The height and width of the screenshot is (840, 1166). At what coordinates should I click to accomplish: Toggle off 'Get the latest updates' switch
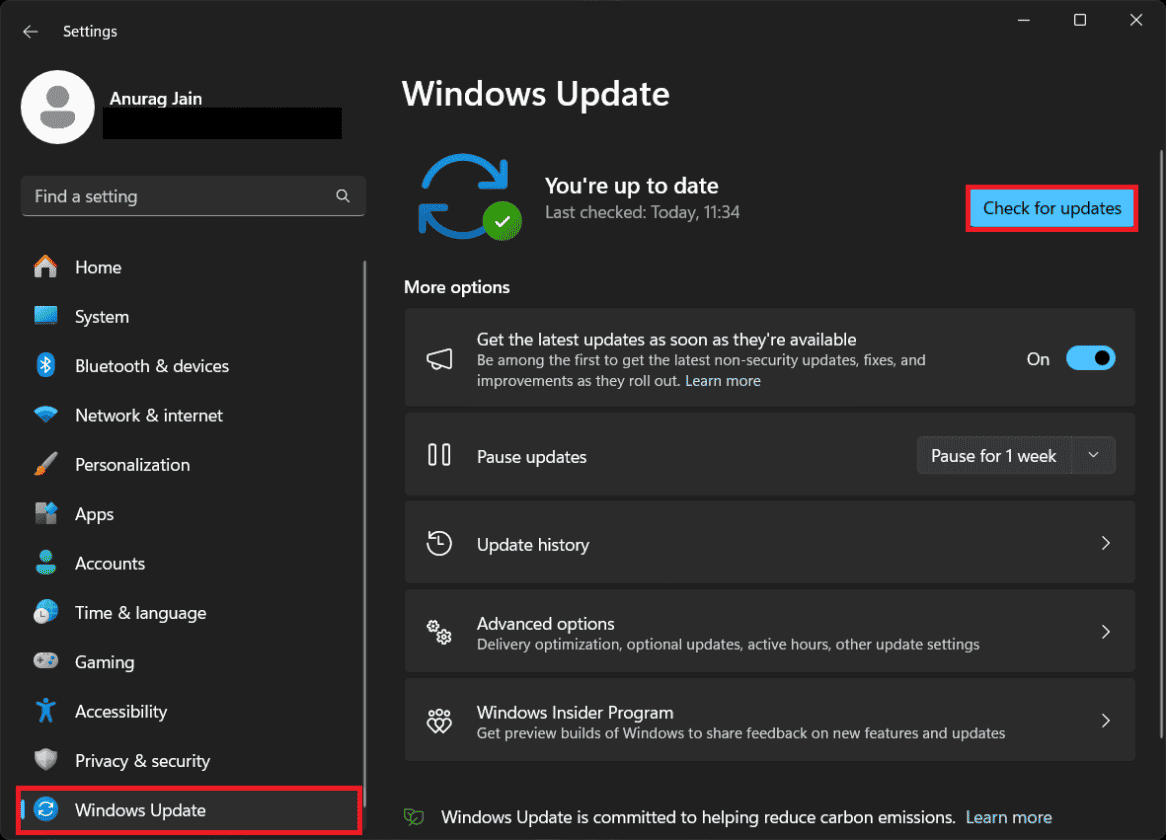1091,358
